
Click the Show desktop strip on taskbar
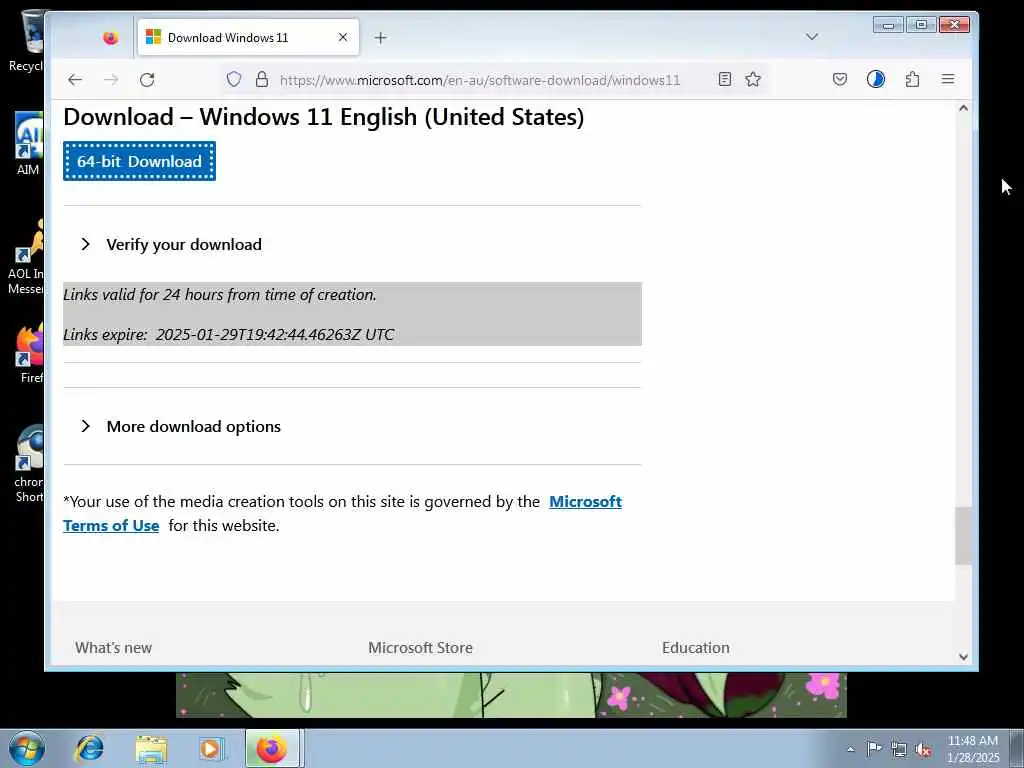(1017, 748)
